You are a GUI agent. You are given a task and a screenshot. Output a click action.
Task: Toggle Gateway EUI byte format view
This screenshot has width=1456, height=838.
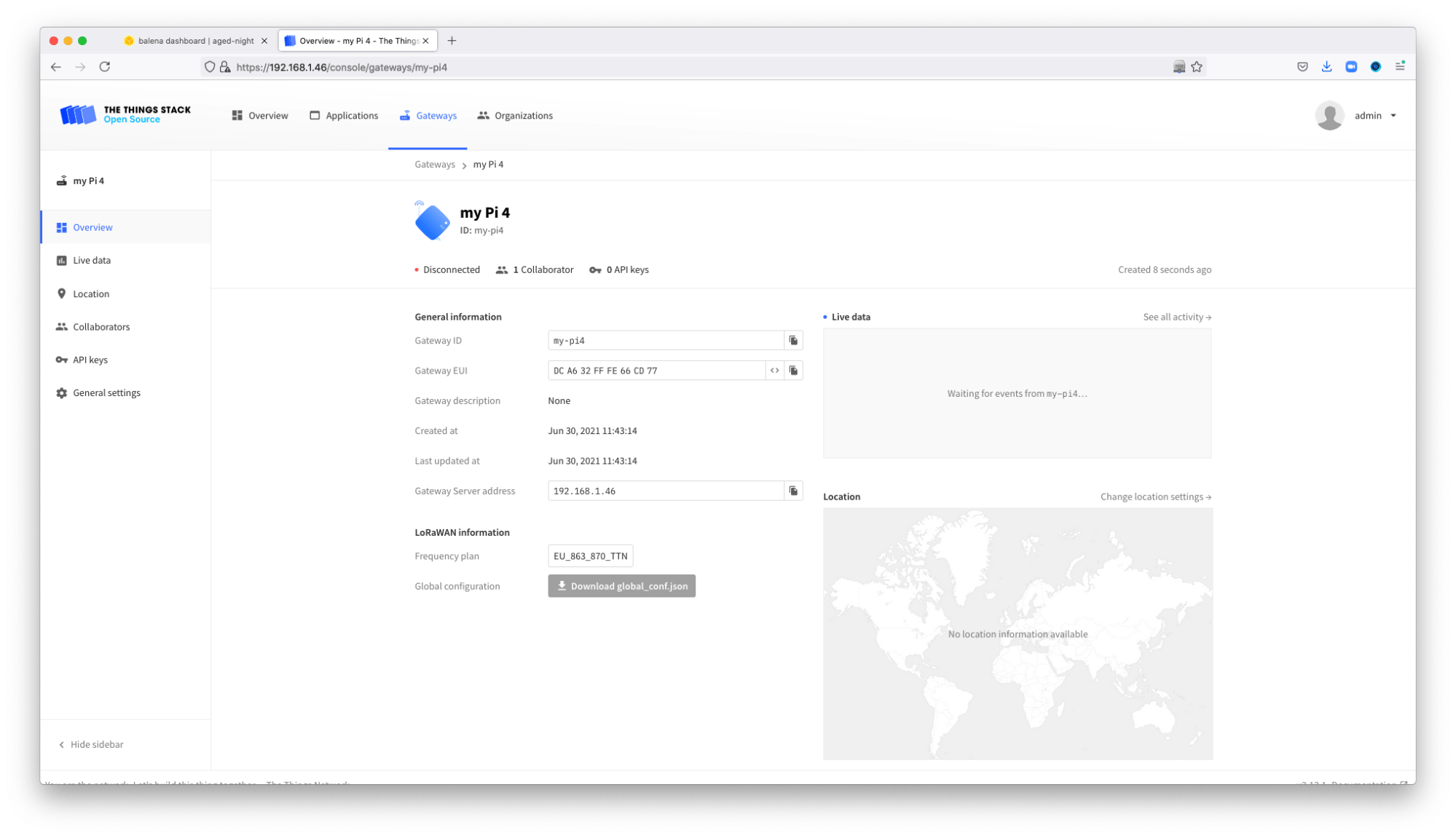coord(774,371)
